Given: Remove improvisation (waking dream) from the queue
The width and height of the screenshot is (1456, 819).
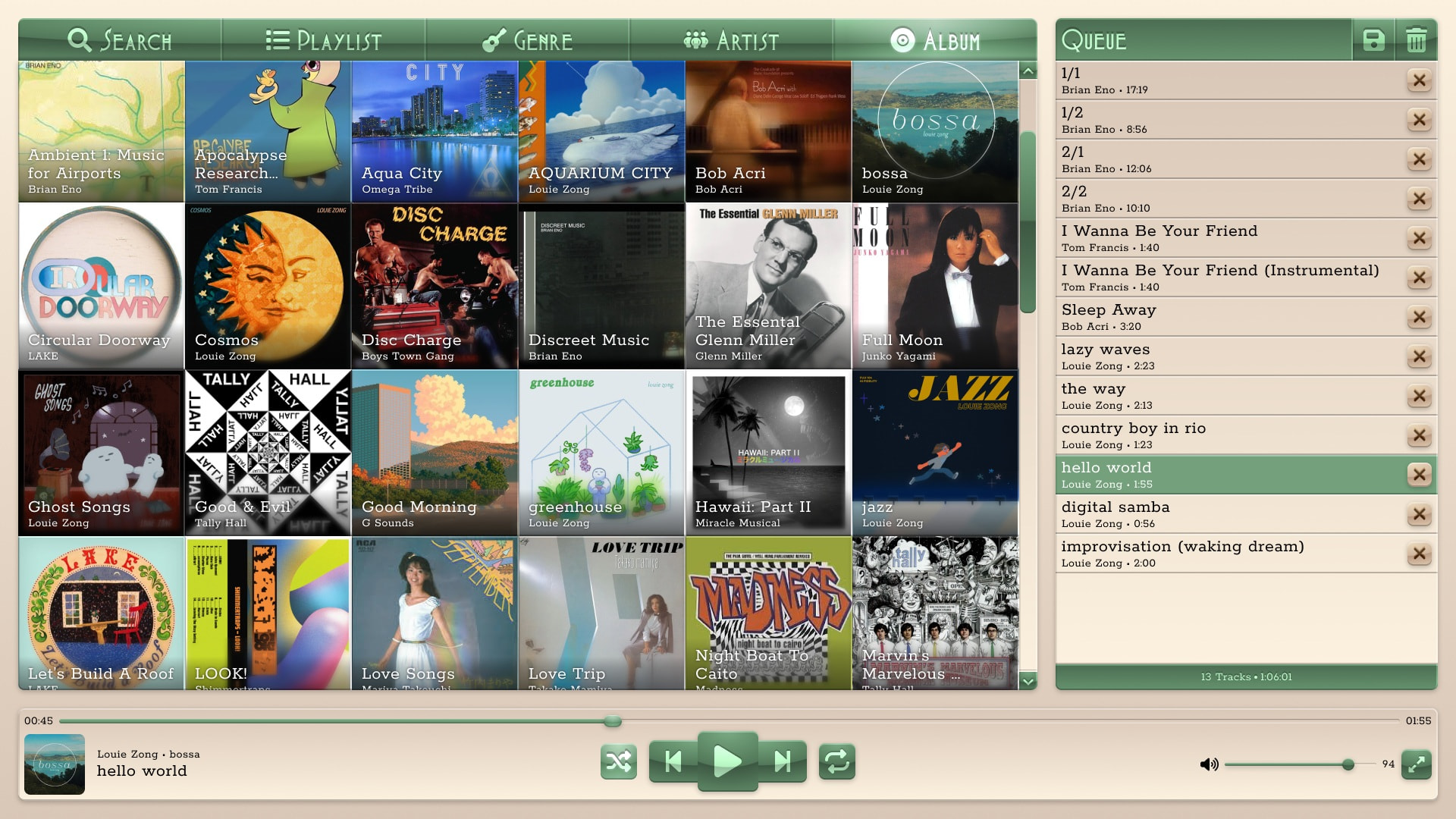Looking at the screenshot, I should (x=1420, y=554).
